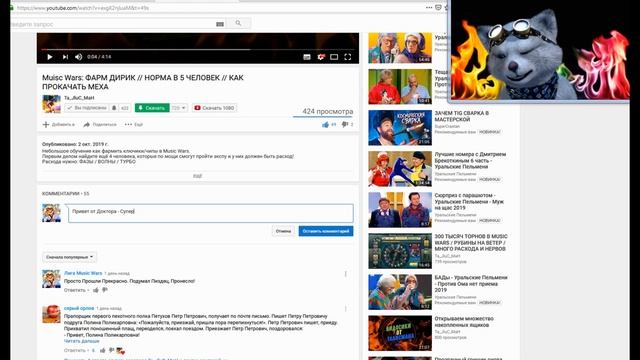Viewport: 640px width, 360px height.
Task: Enter fullscreen with the player icon
Action: (348, 57)
